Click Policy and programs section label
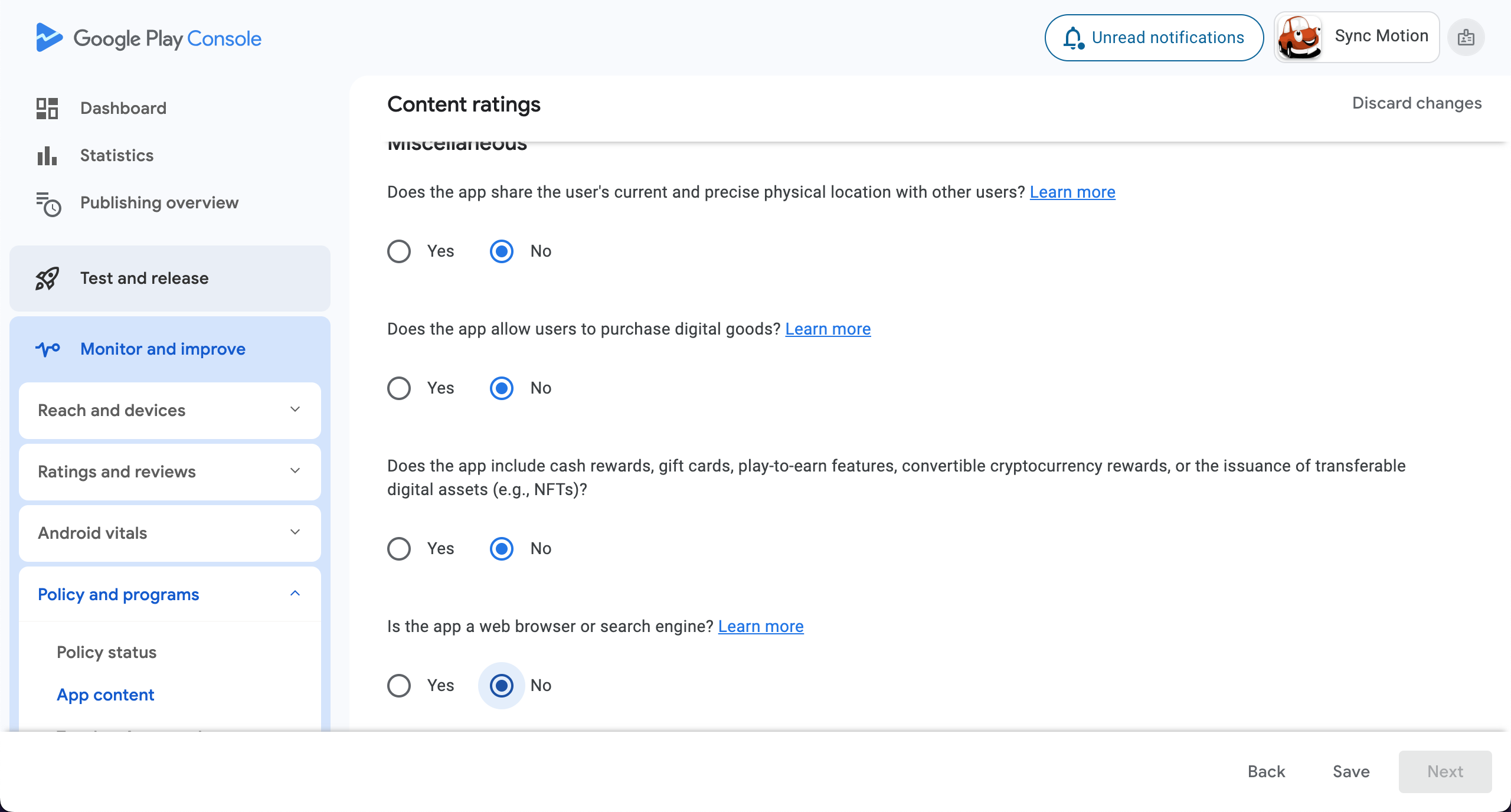Viewport: 1511px width, 812px height. tap(119, 595)
